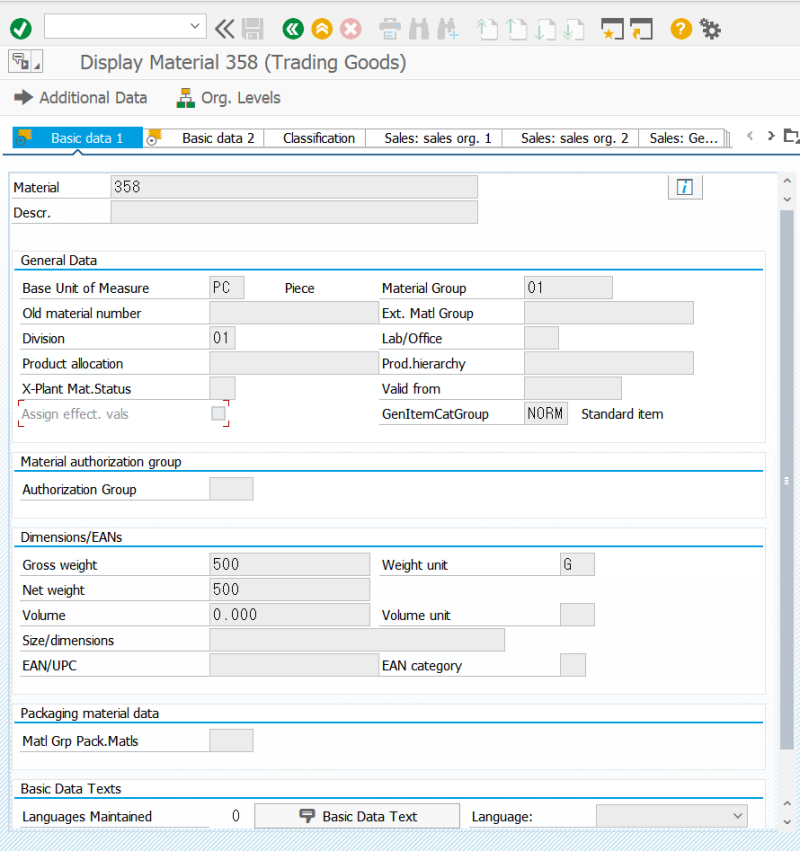Click the material information 'i' button
The height and width of the screenshot is (851, 800).
(685, 187)
